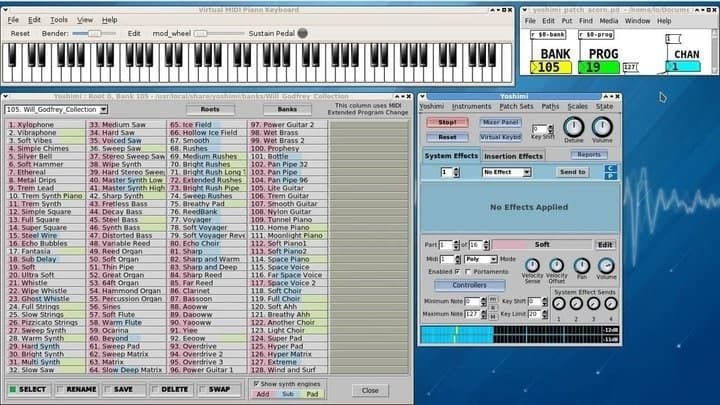Click the Soft instrument name field

(x=542, y=245)
